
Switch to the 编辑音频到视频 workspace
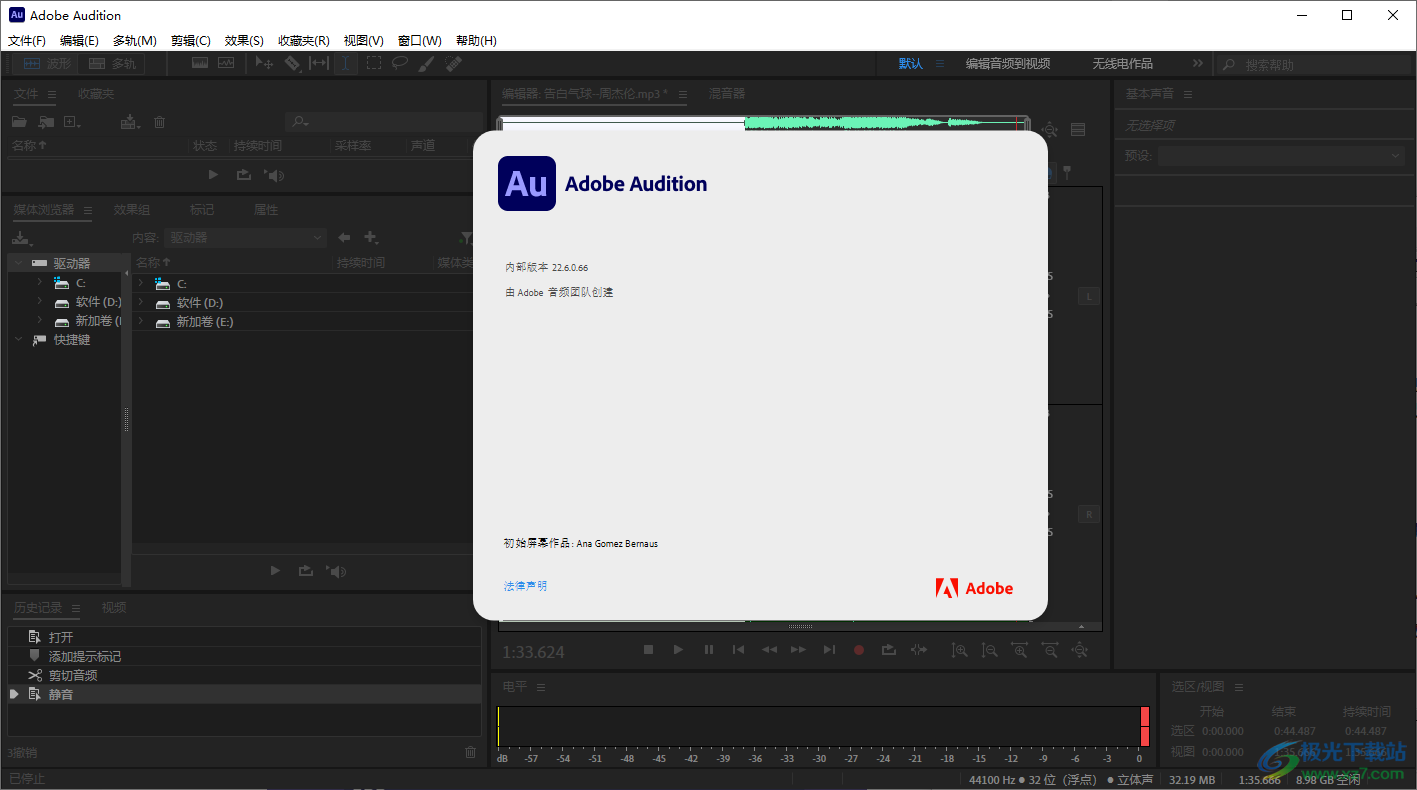(x=1010, y=62)
